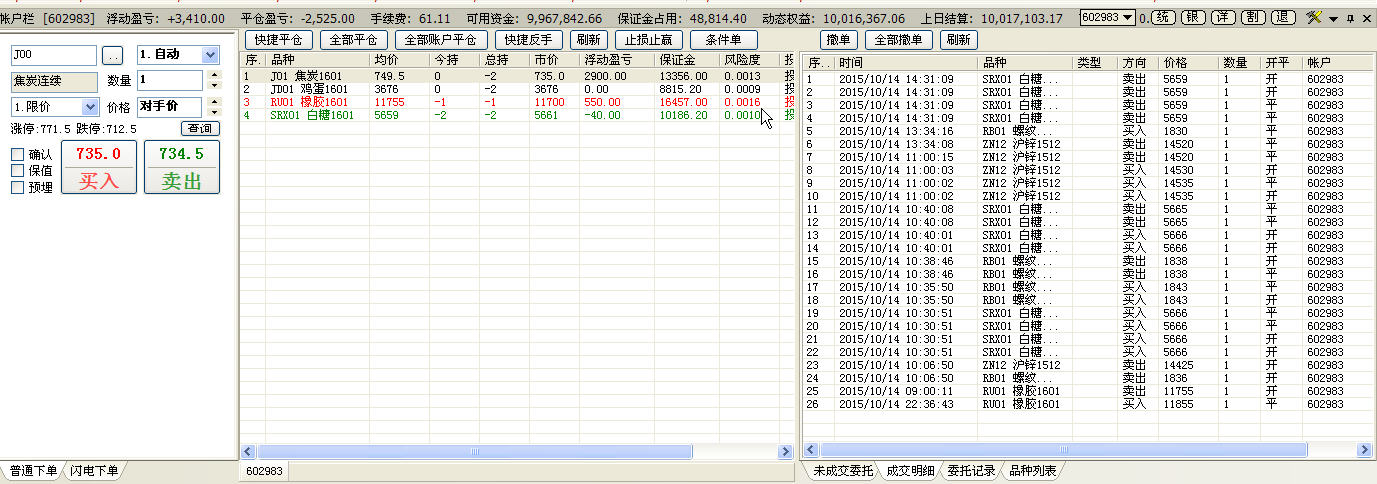
Task: Open the hammer-and-wrench settings icon
Action: 1314,18
